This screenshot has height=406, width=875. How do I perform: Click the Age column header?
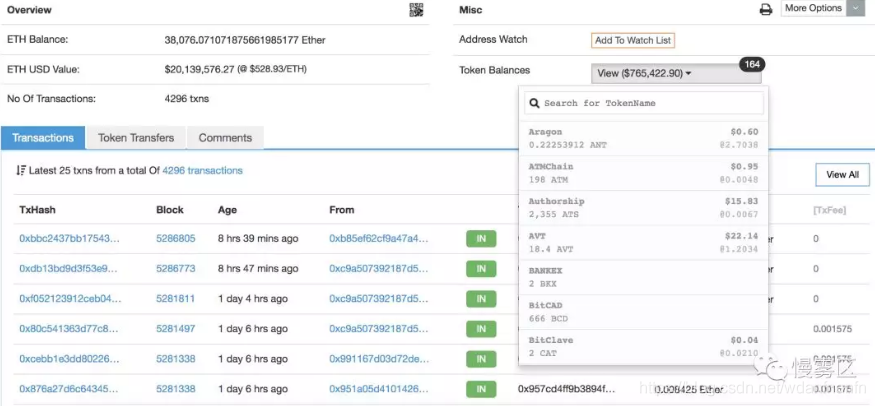(x=227, y=210)
